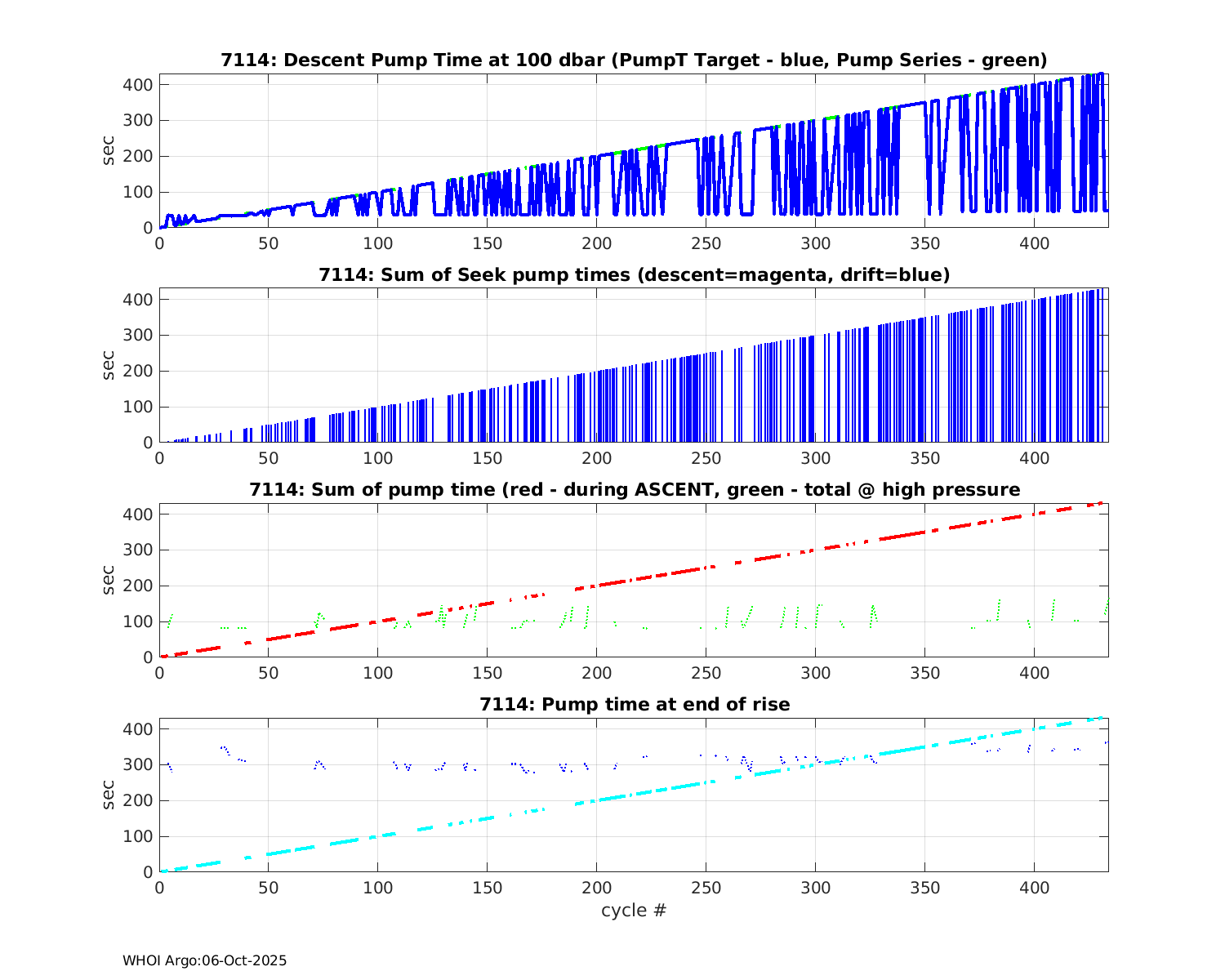Click x-axis tick 200 under Descent Pump plot
1225x980 pixels.
(597, 243)
